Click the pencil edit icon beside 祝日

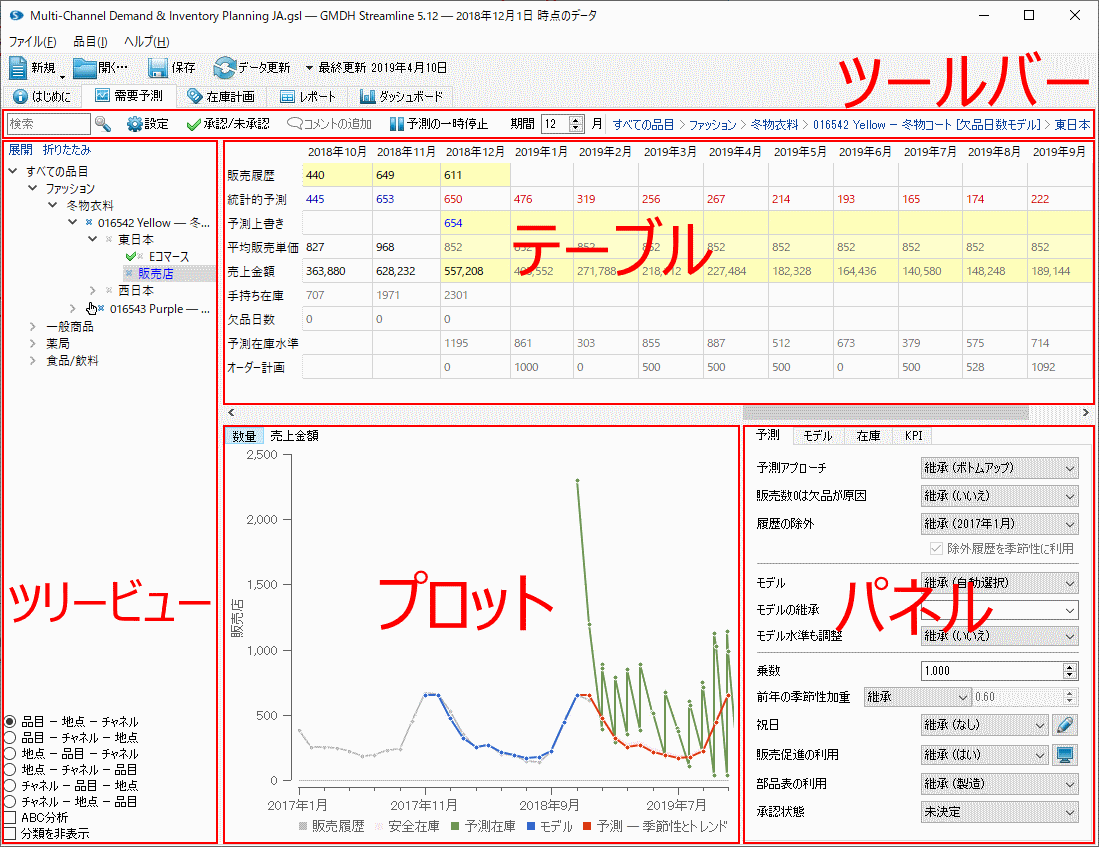click(1066, 725)
